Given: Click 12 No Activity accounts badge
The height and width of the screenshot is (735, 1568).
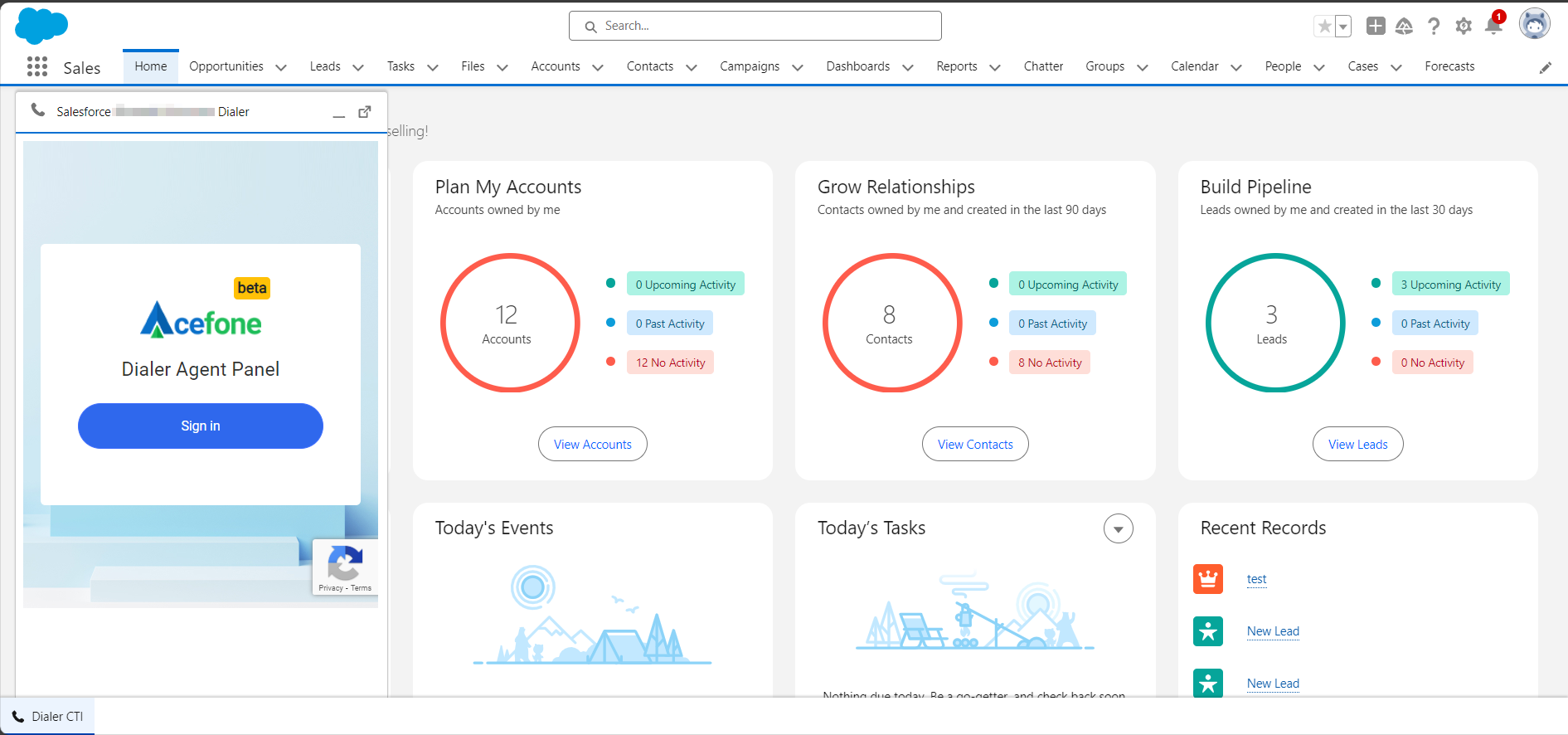Looking at the screenshot, I should point(671,363).
